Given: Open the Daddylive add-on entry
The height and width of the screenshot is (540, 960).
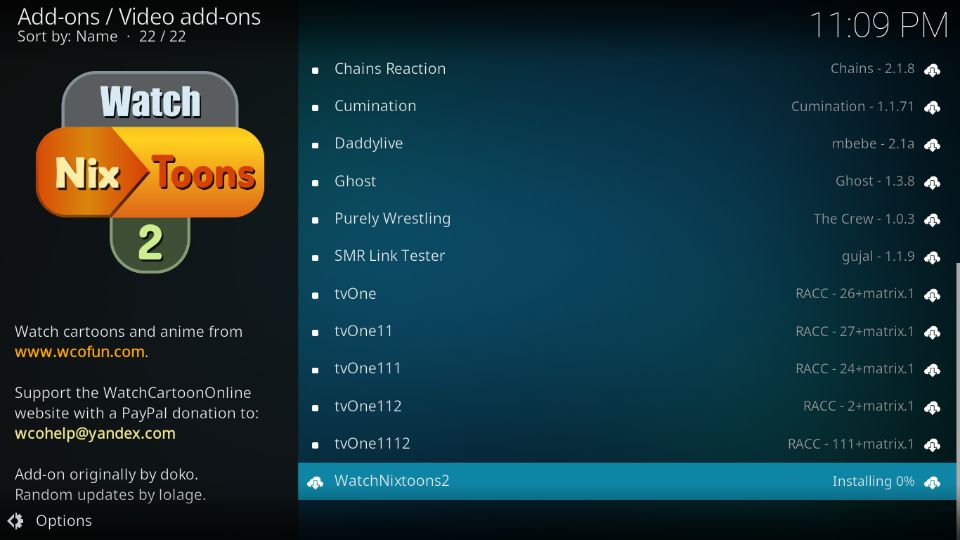Looking at the screenshot, I should 627,144.
